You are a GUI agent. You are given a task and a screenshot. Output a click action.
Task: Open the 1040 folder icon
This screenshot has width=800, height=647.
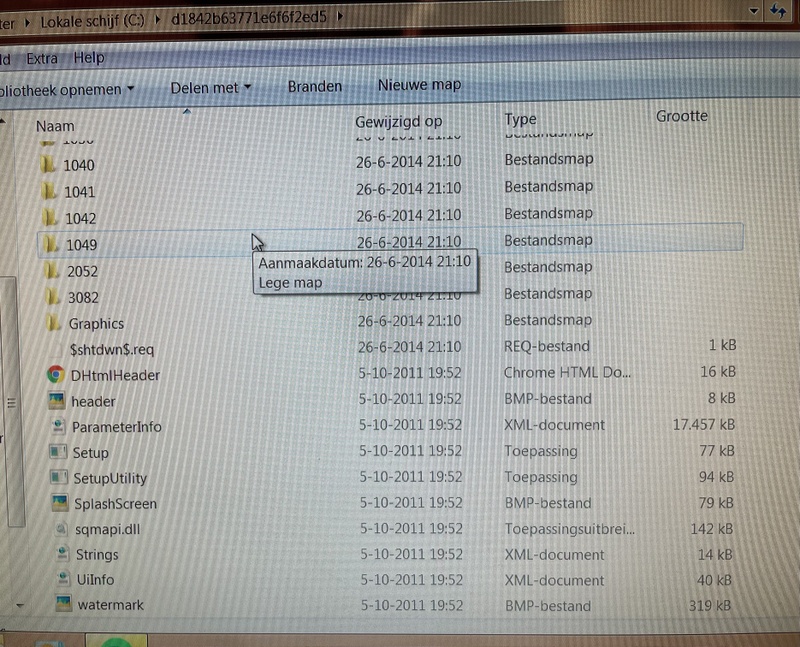48,164
